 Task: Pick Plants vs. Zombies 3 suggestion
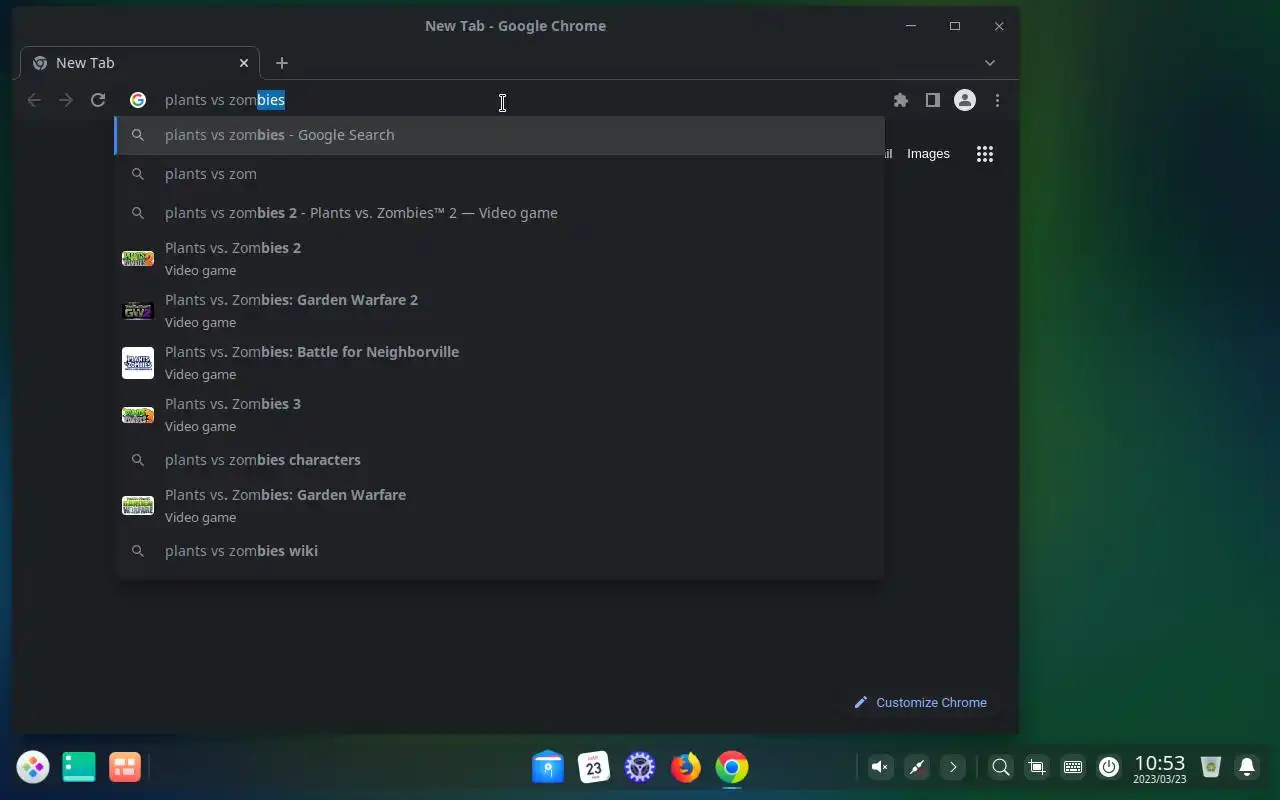(500, 414)
